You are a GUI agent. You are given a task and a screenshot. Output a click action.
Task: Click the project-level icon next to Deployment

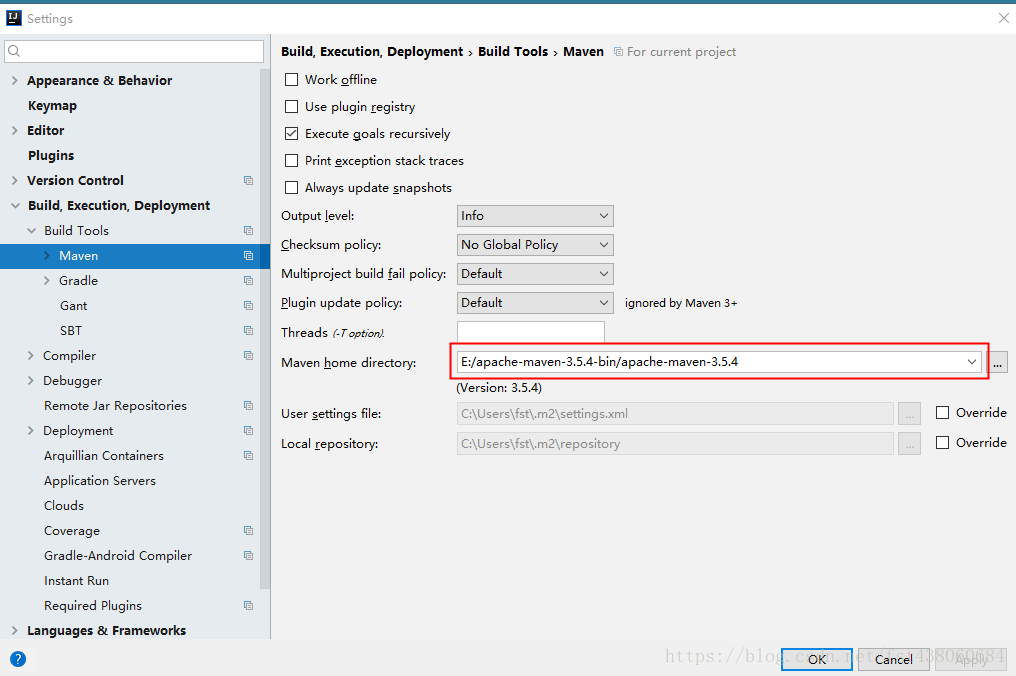click(x=248, y=430)
